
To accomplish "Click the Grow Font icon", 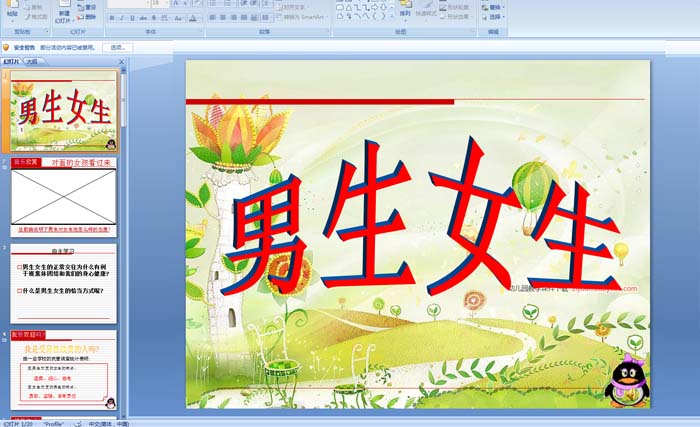I will point(175,4).
